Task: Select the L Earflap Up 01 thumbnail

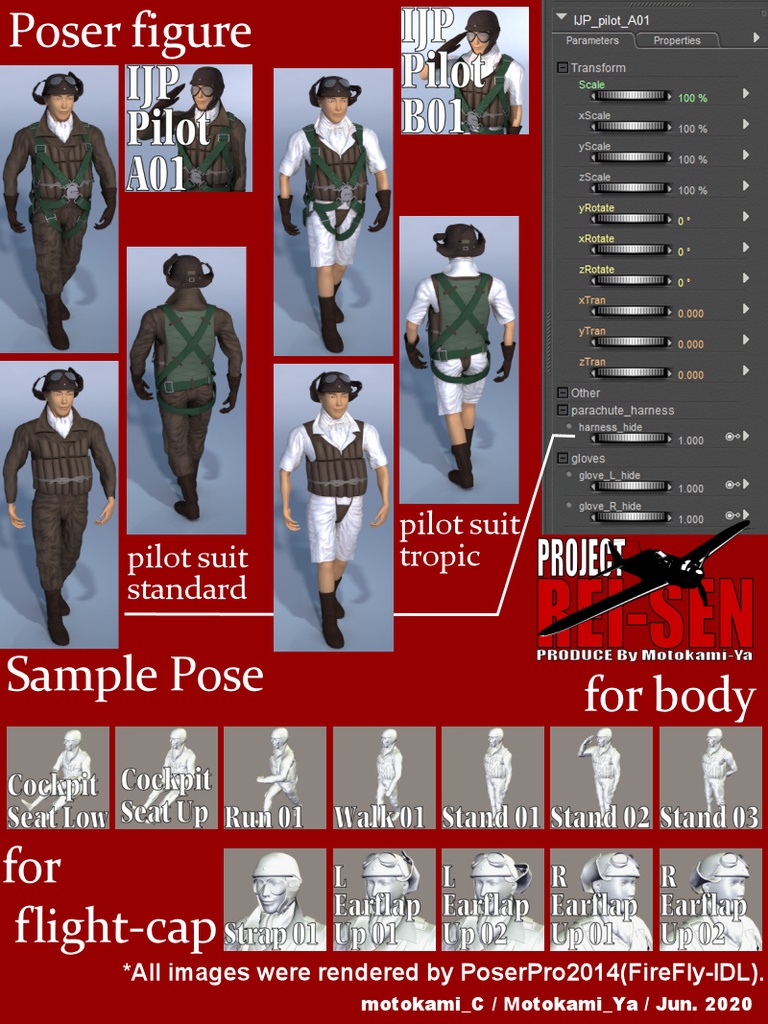Action: 384,899
